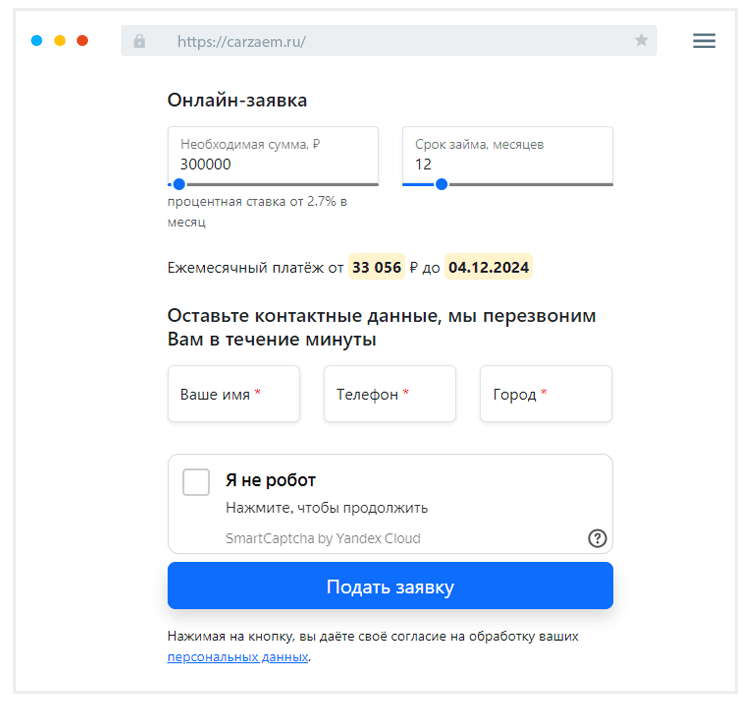Tick the "Я не робот" checkbox

click(x=196, y=482)
